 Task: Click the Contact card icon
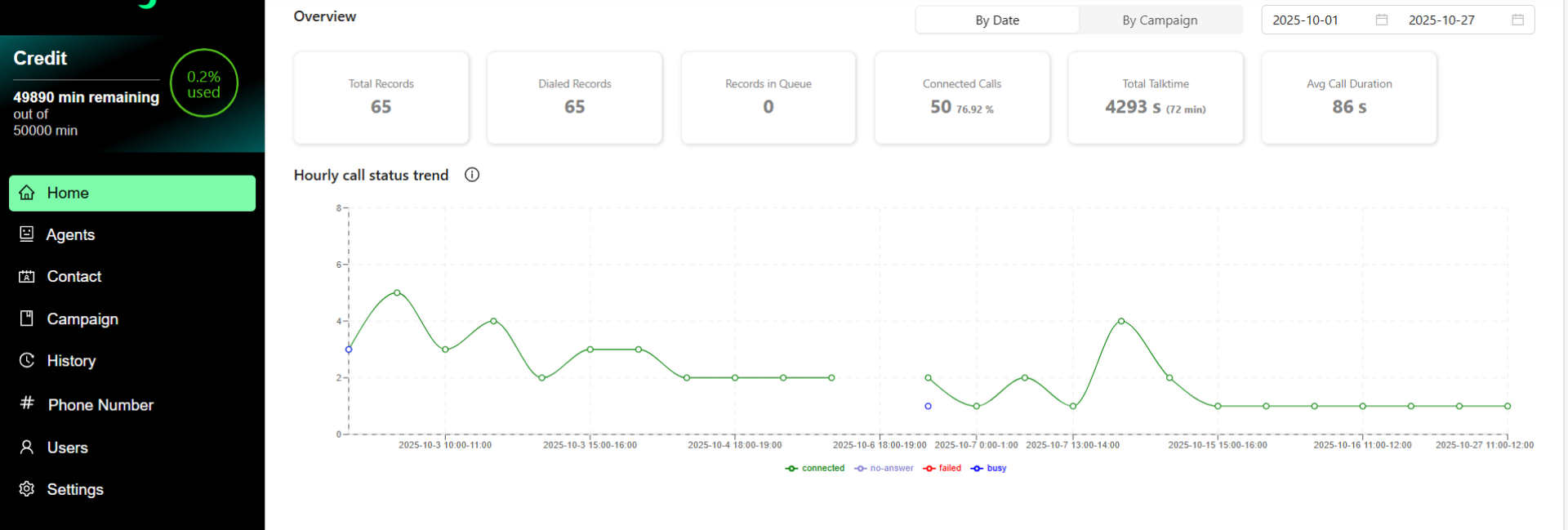pos(27,277)
